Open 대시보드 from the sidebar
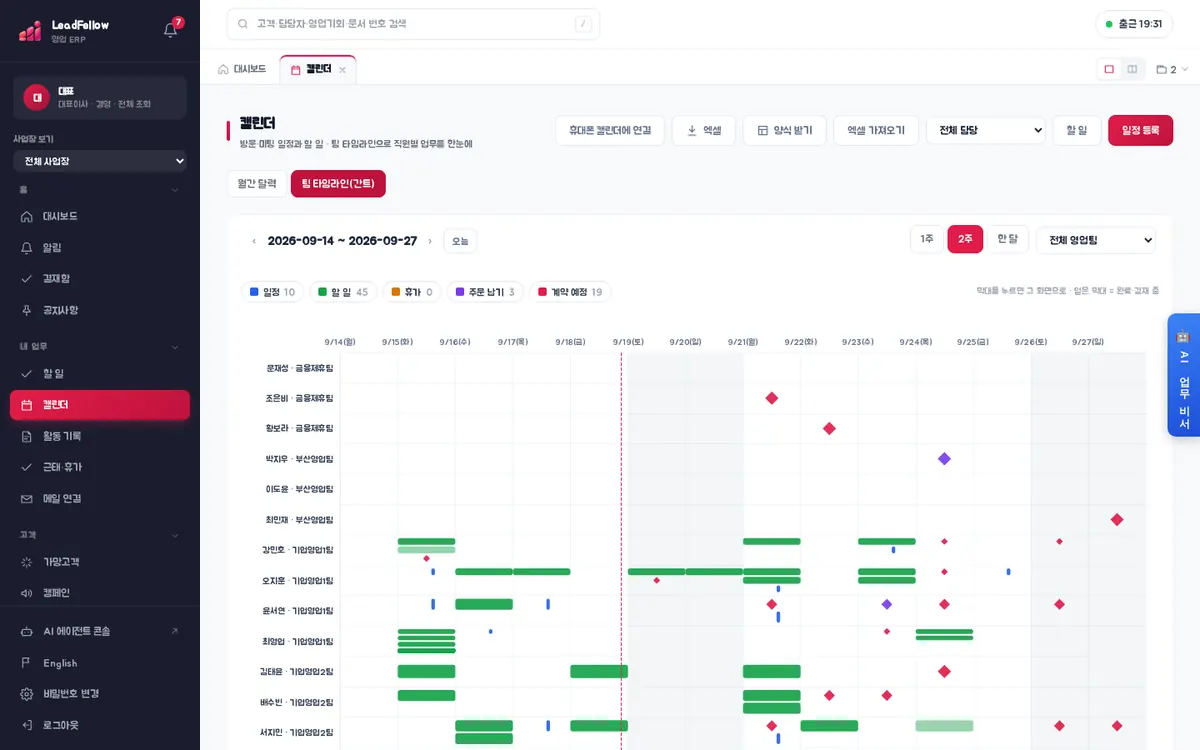Image resolution: width=1200 pixels, height=750 pixels. tap(100, 216)
